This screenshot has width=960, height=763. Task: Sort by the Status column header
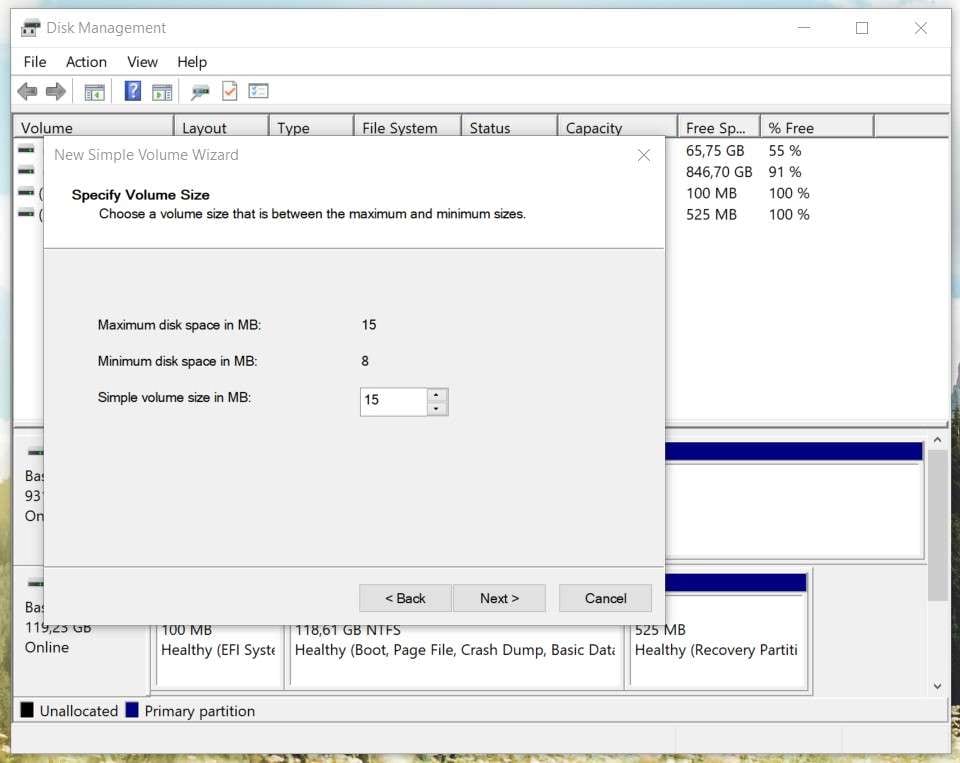pos(509,127)
